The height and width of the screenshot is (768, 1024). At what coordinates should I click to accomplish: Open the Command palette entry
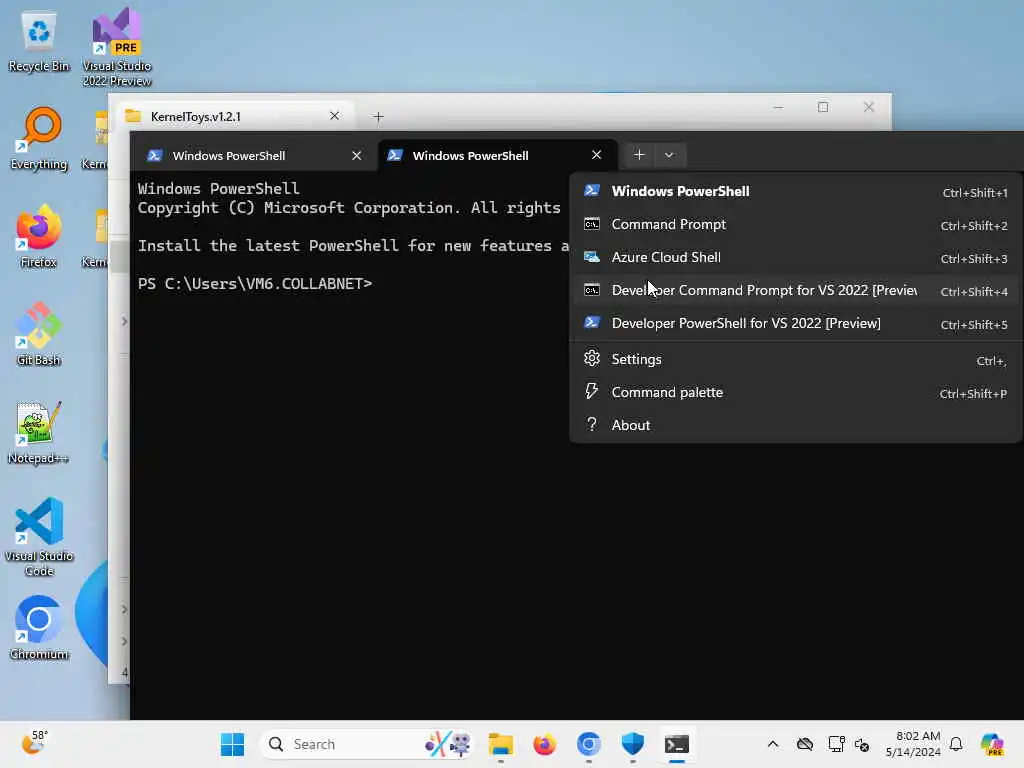pyautogui.click(x=795, y=392)
